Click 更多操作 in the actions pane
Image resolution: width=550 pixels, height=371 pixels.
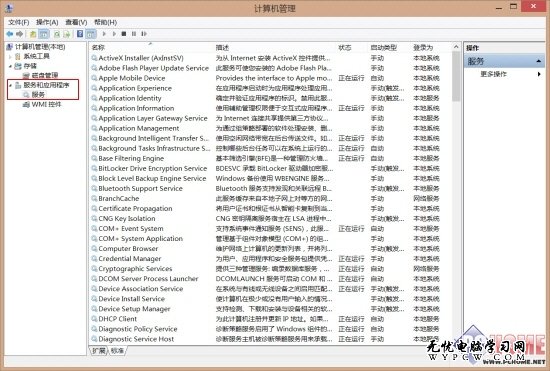click(x=494, y=74)
